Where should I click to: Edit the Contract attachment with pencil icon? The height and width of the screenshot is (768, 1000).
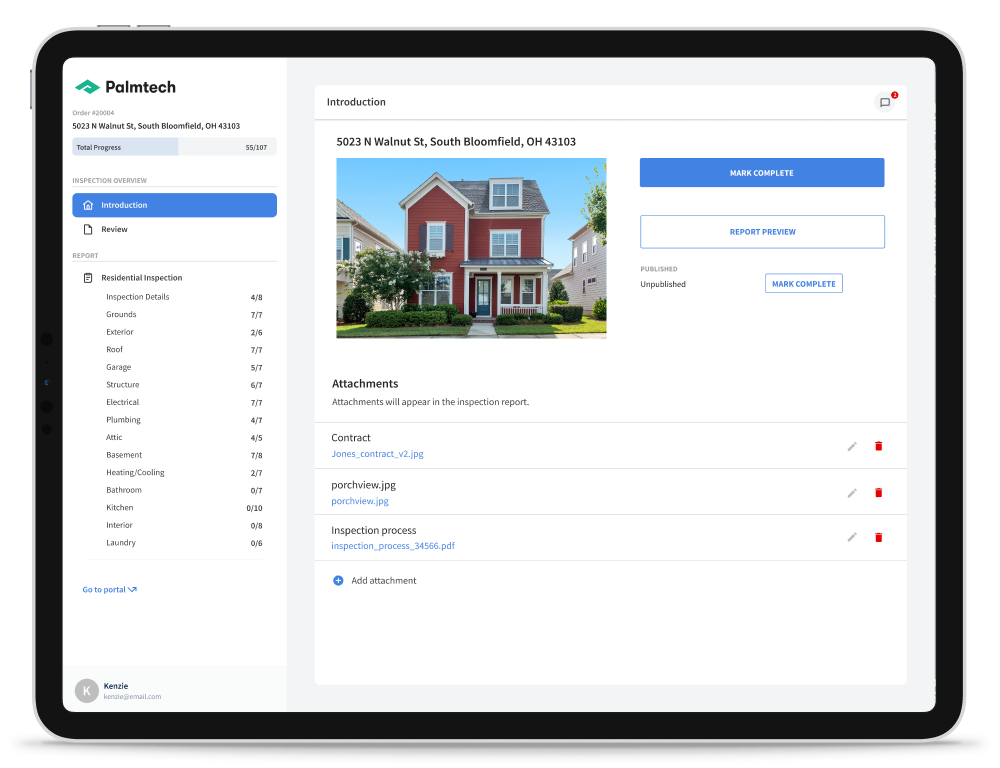tap(852, 446)
